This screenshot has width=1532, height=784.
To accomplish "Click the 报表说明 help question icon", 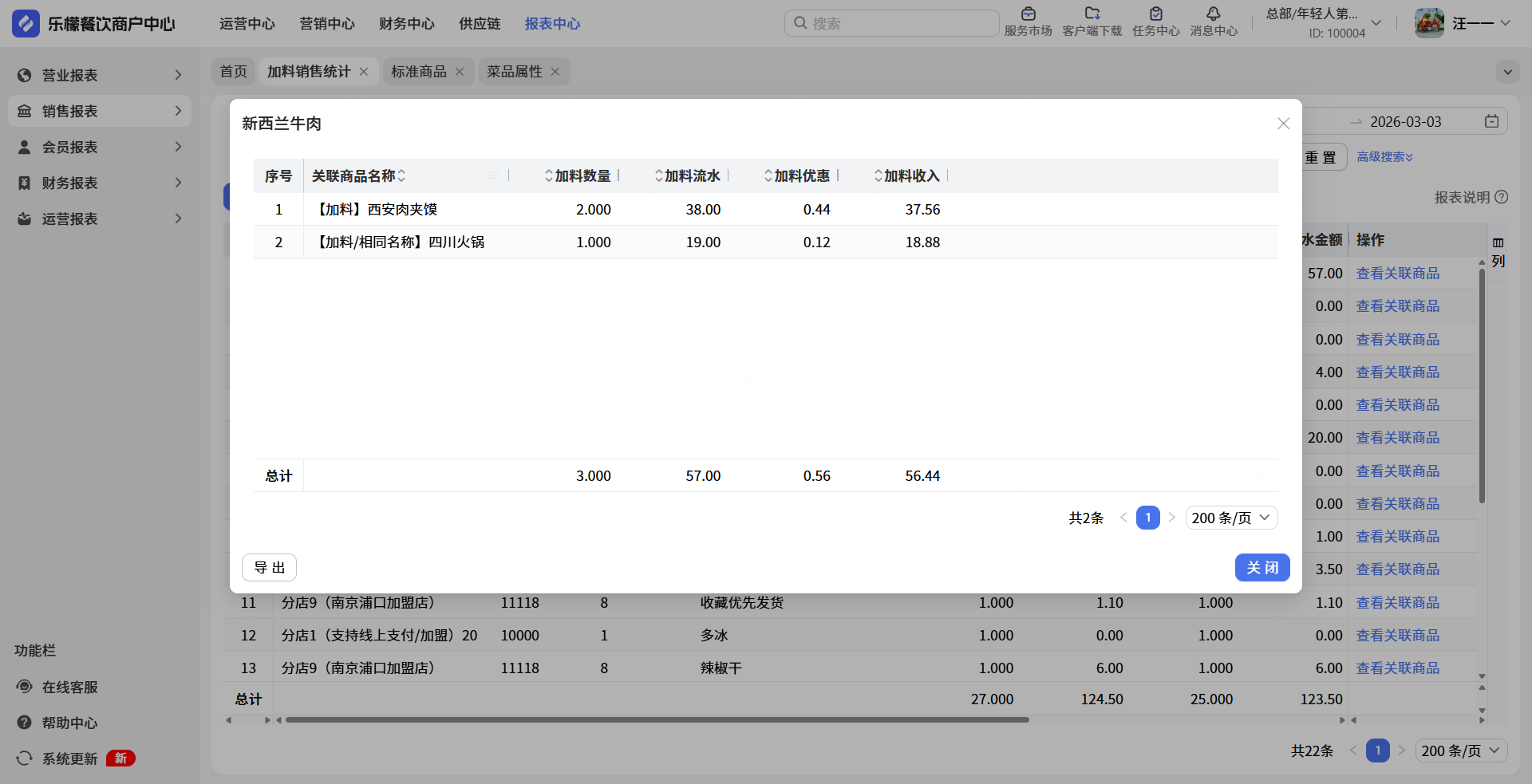I will pyautogui.click(x=1502, y=197).
